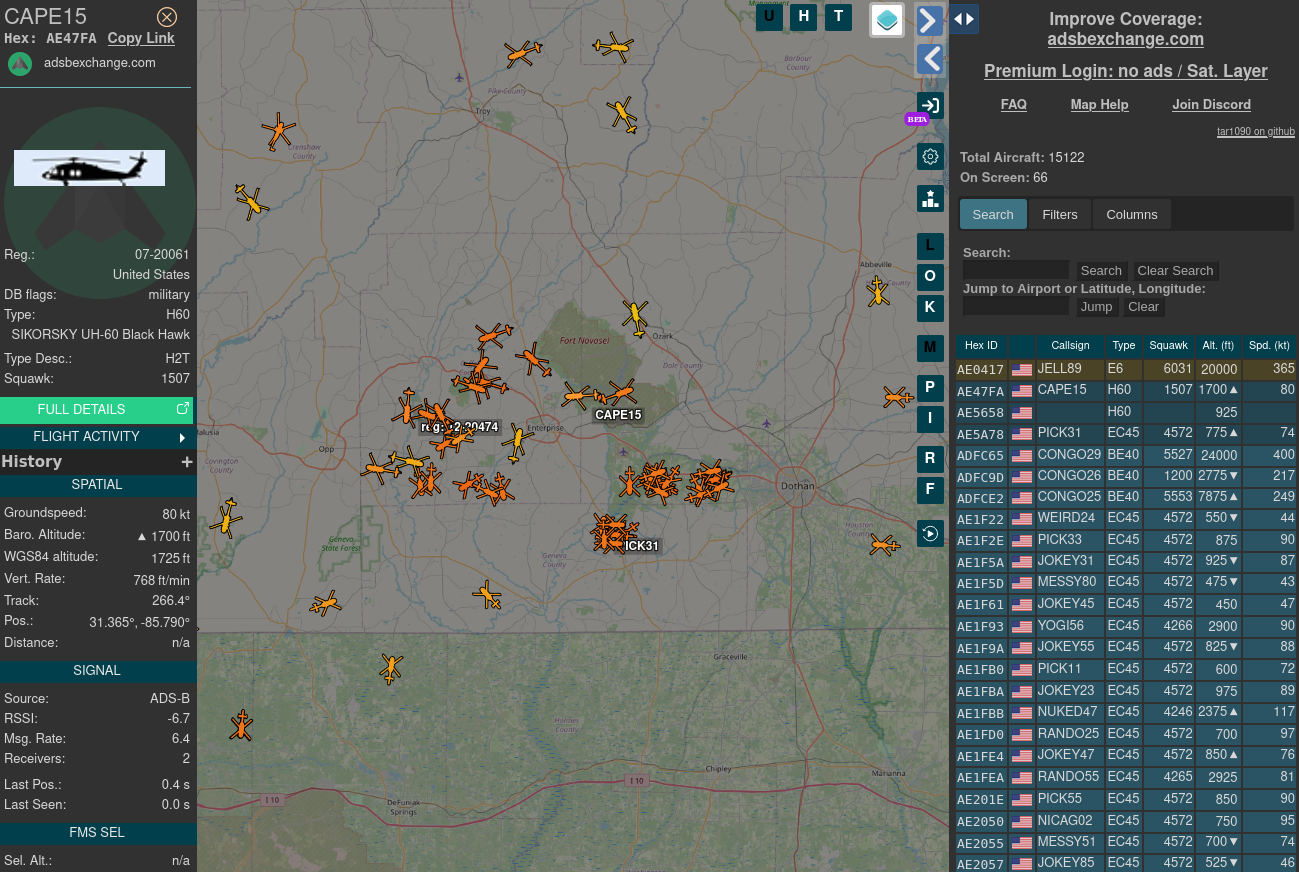Screen dimensions: 1299x872
Task: Open the adsbexchange.com coverage link
Action: 1125,39
